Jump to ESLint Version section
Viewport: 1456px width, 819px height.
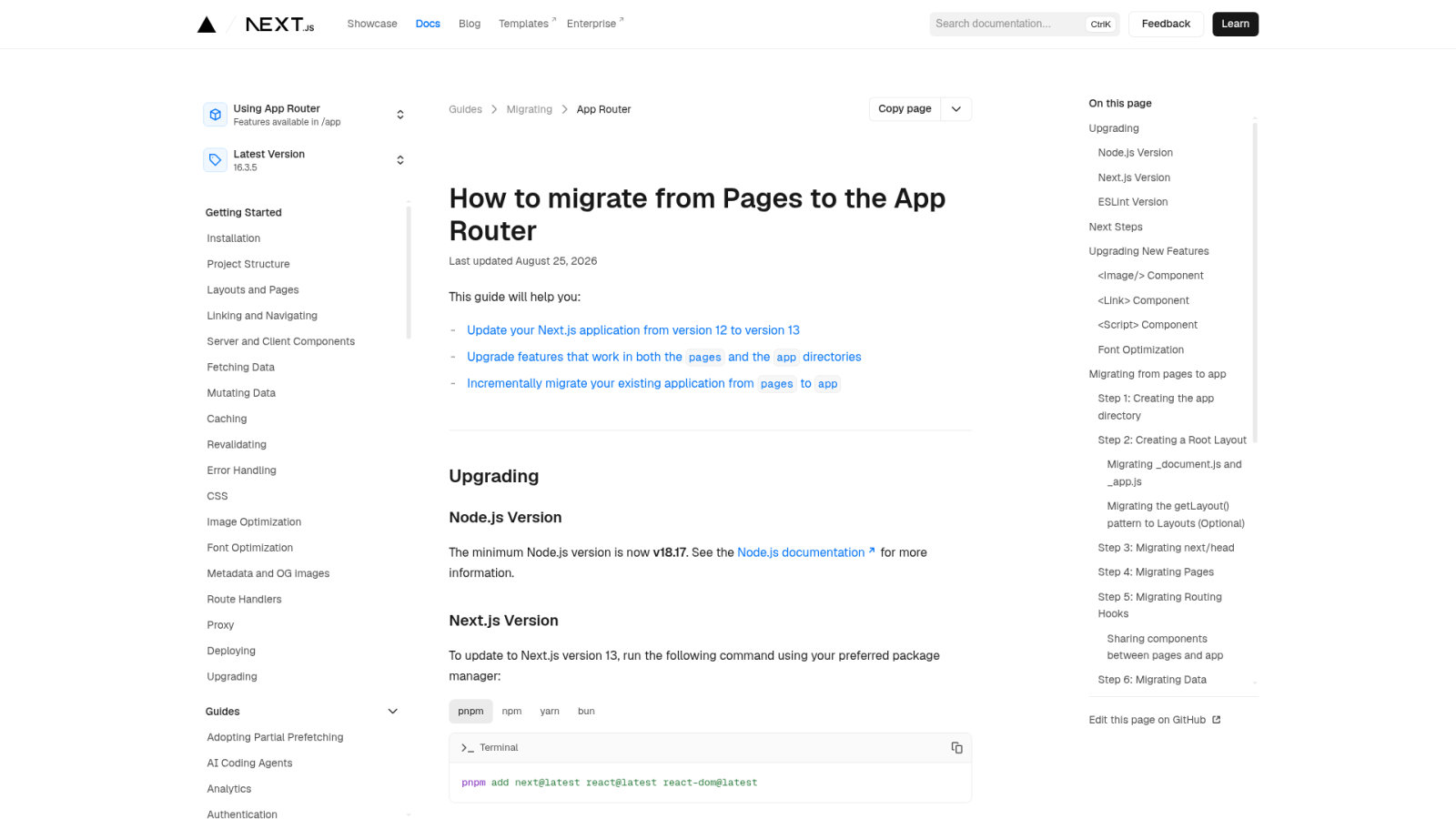click(1132, 202)
